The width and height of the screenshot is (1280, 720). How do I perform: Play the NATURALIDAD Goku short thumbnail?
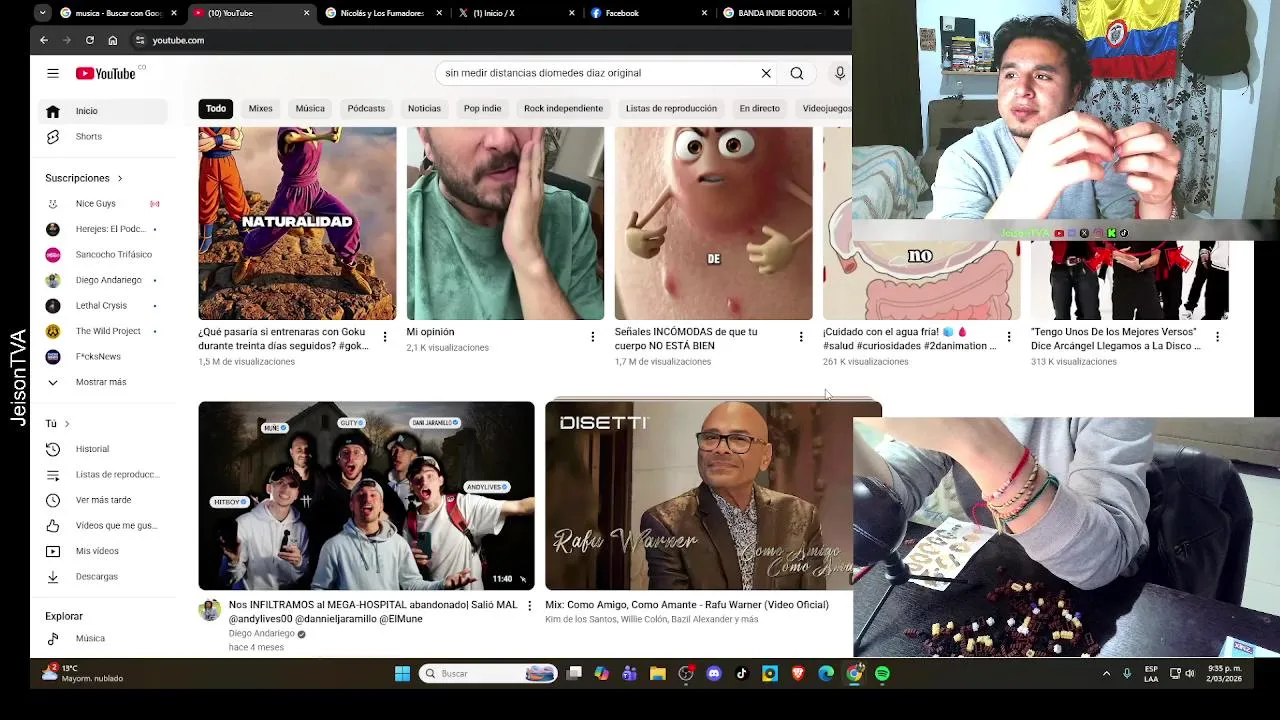tap(297, 223)
